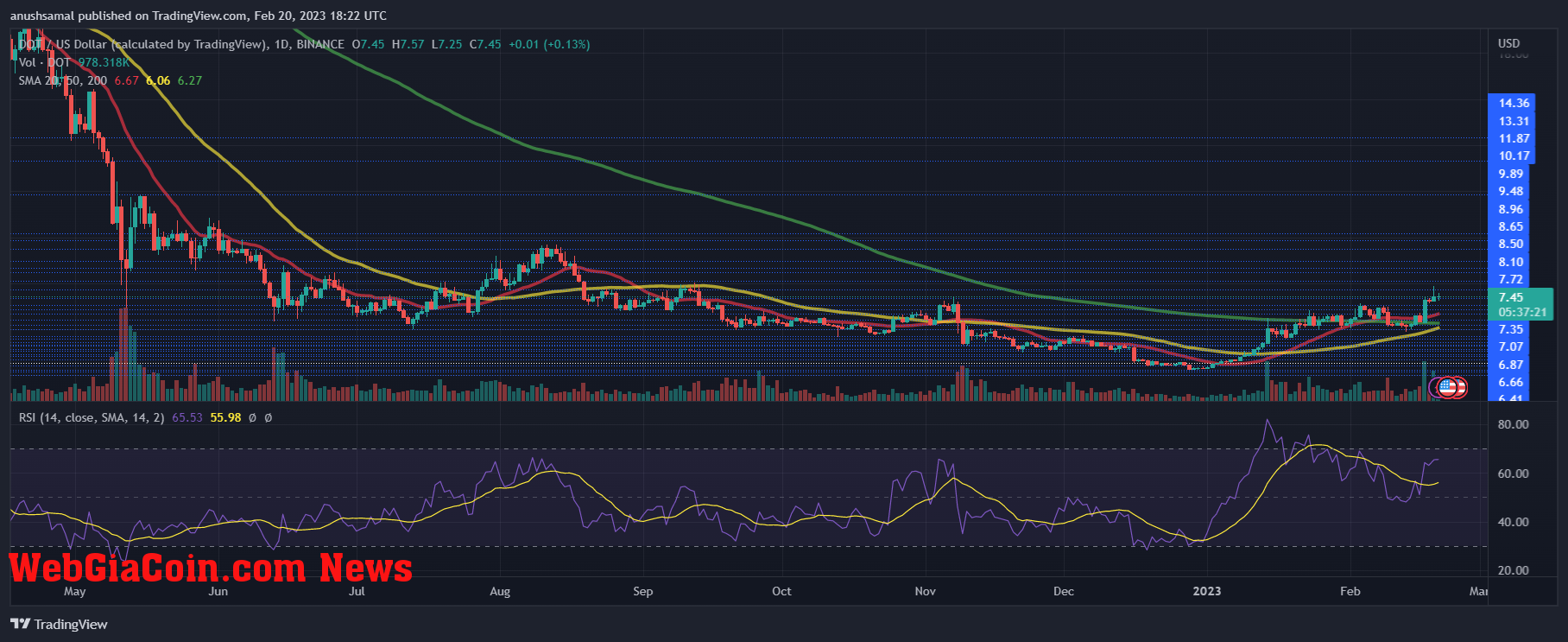The height and width of the screenshot is (642, 1568).
Task: Click the volume value 978.318K
Action: point(104,62)
